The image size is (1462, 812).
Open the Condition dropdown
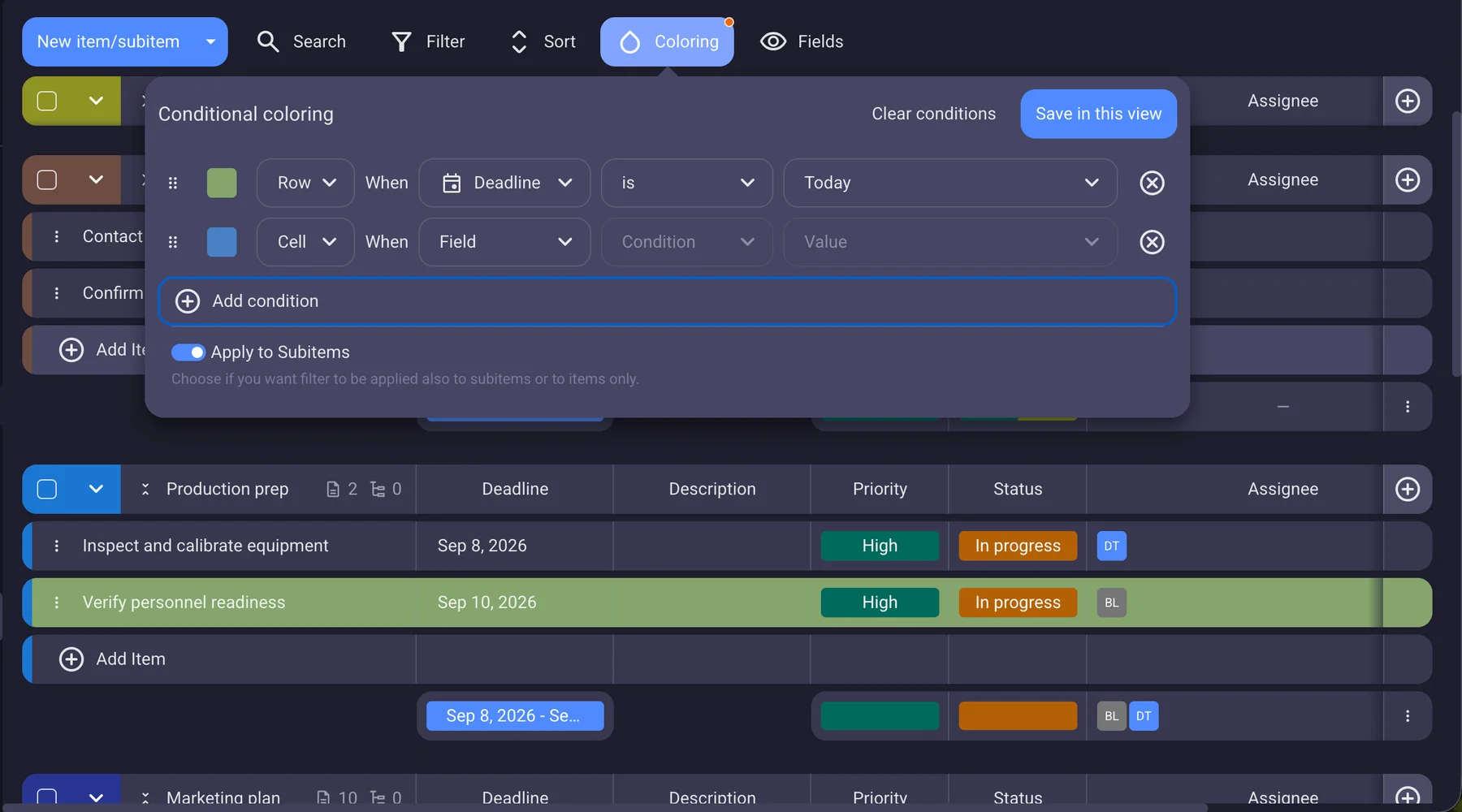[686, 242]
